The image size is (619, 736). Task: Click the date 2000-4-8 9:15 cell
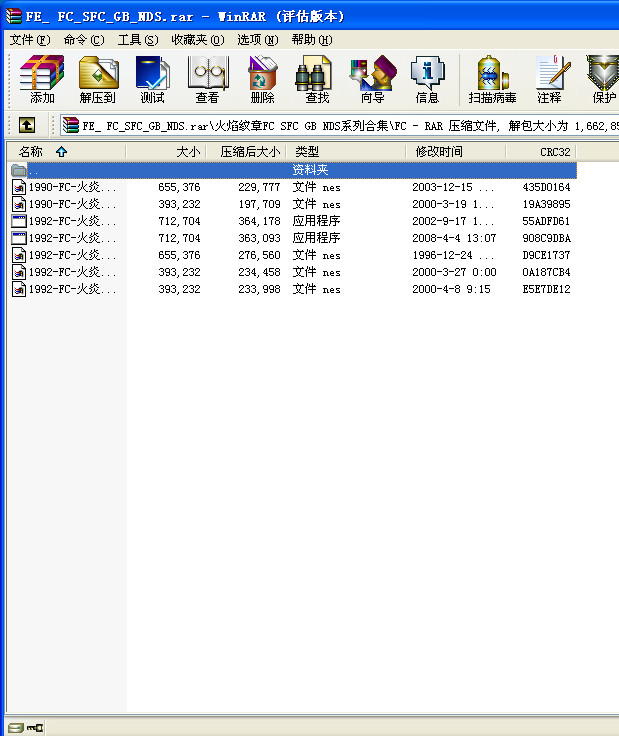[451, 289]
